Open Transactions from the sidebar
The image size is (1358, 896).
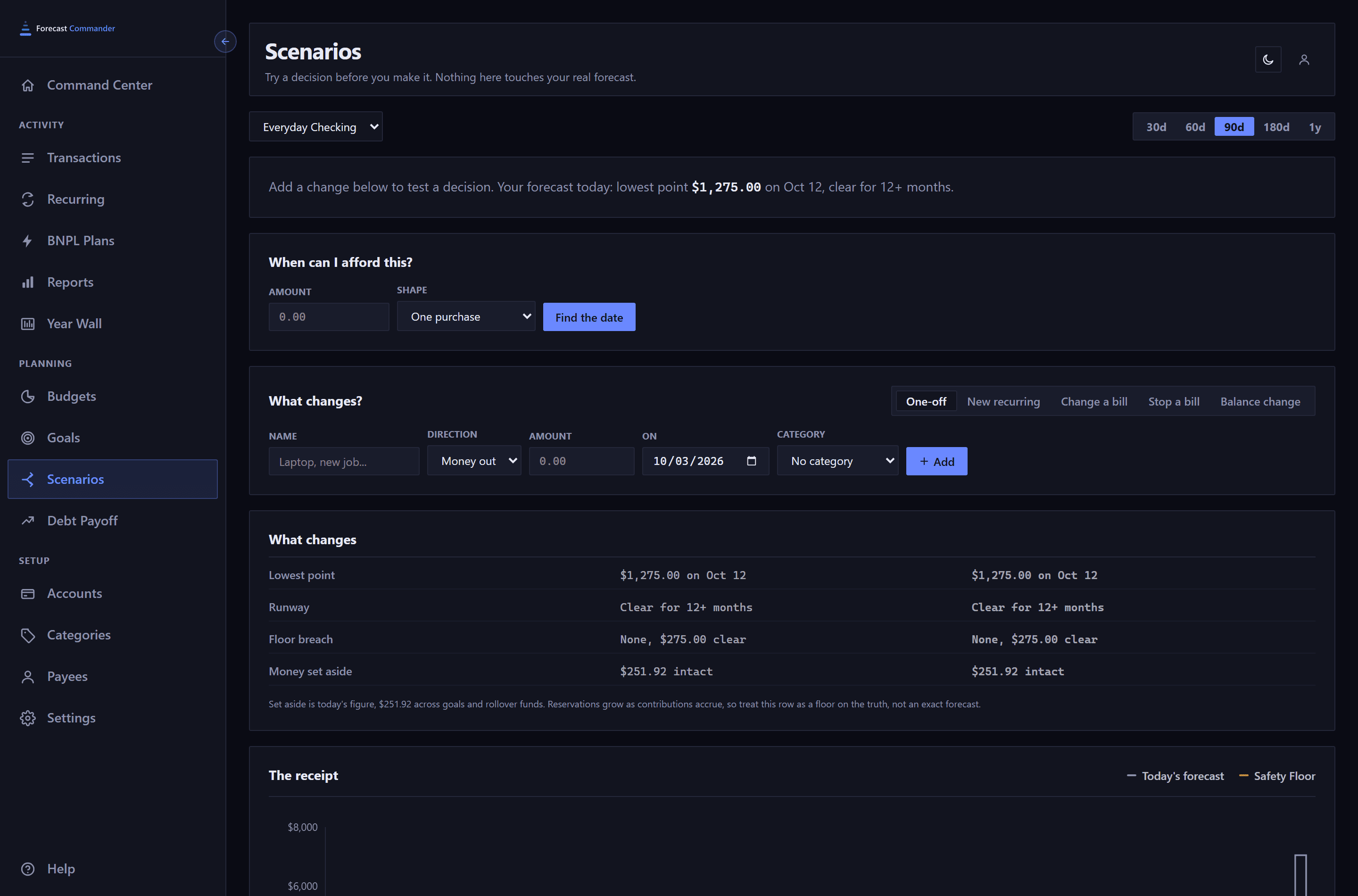click(113, 158)
